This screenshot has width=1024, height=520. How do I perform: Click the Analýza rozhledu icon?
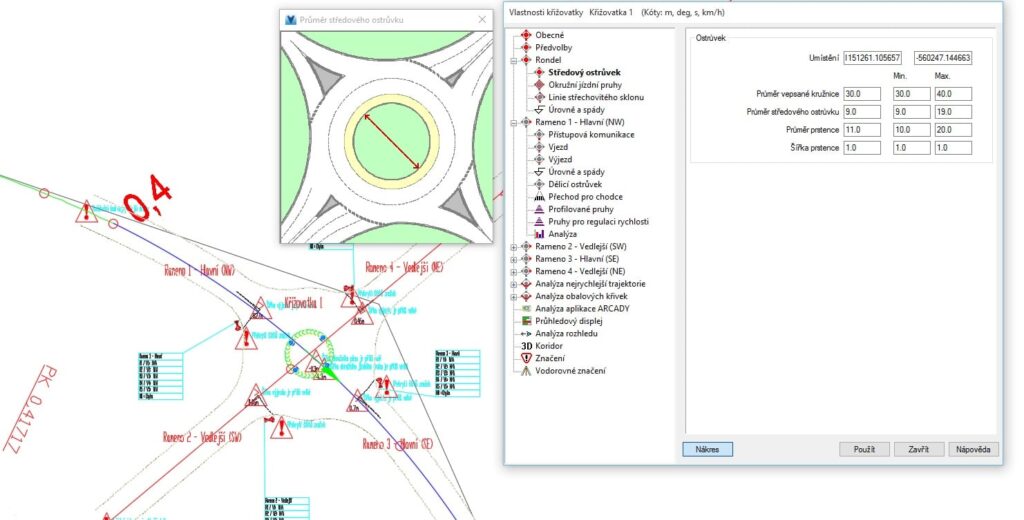coord(526,333)
